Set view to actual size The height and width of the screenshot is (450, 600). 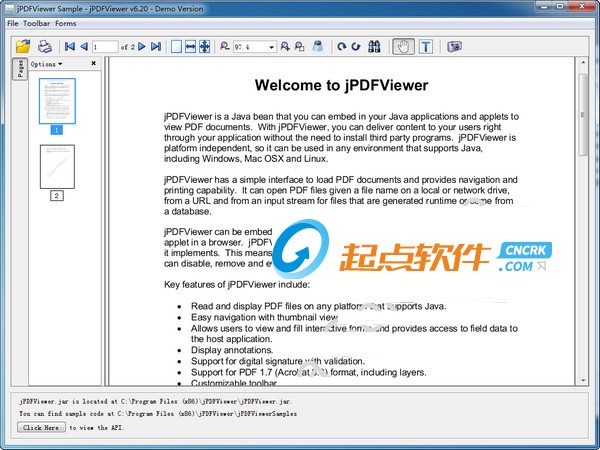tap(176, 47)
